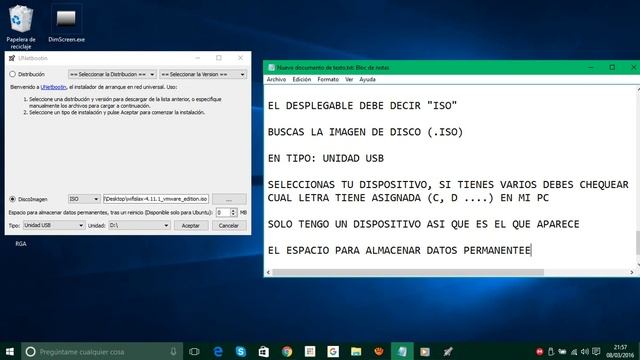Switch to the Notepad taskbar icon
Image resolution: width=640 pixels, height=360 pixels.
(402, 351)
